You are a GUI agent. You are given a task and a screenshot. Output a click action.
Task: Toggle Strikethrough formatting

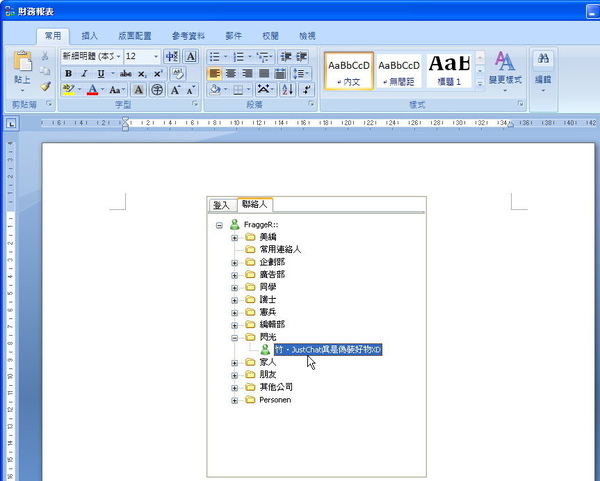126,73
